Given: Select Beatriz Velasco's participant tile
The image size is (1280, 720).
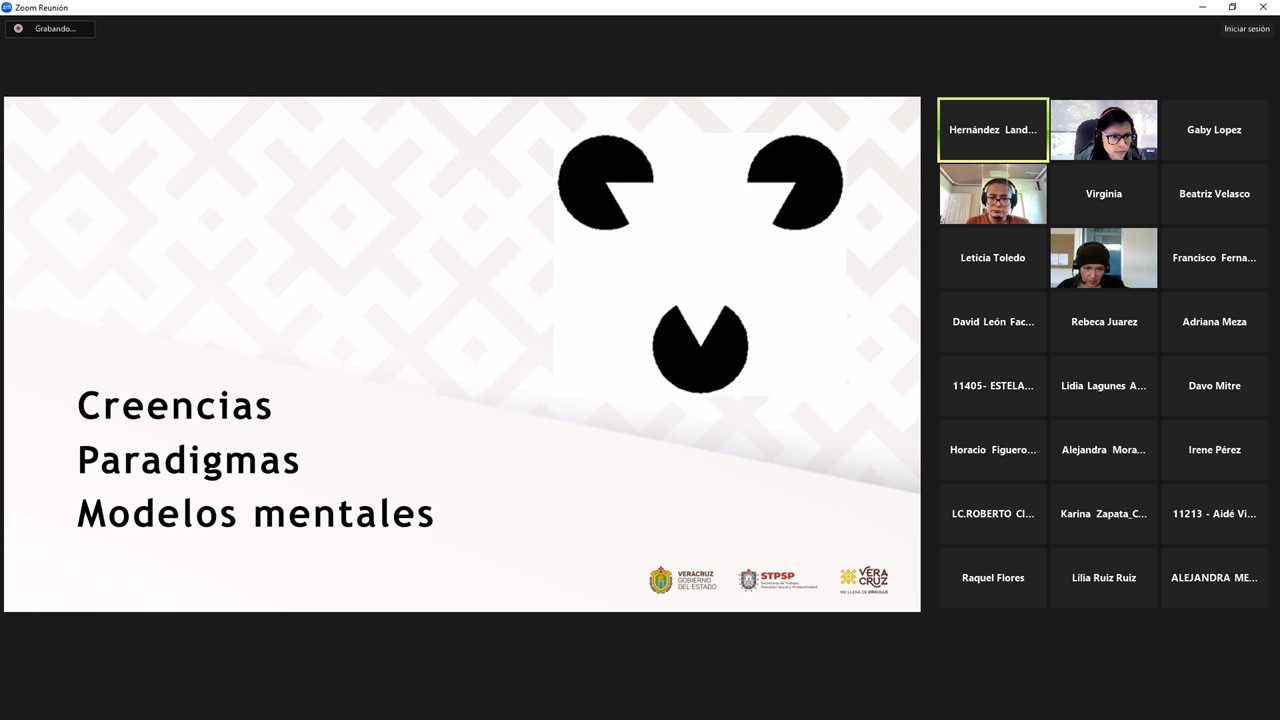Looking at the screenshot, I should click(x=1214, y=194).
